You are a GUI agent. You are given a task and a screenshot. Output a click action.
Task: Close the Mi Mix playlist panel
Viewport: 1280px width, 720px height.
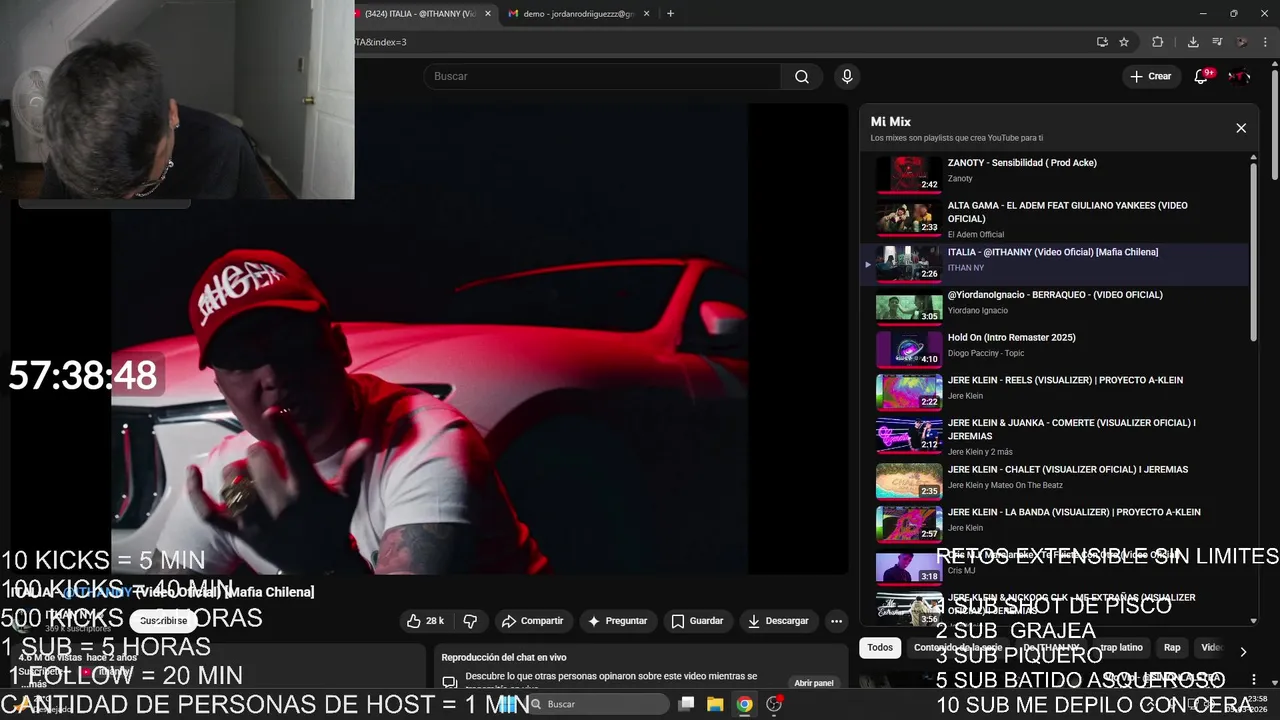(x=1241, y=128)
